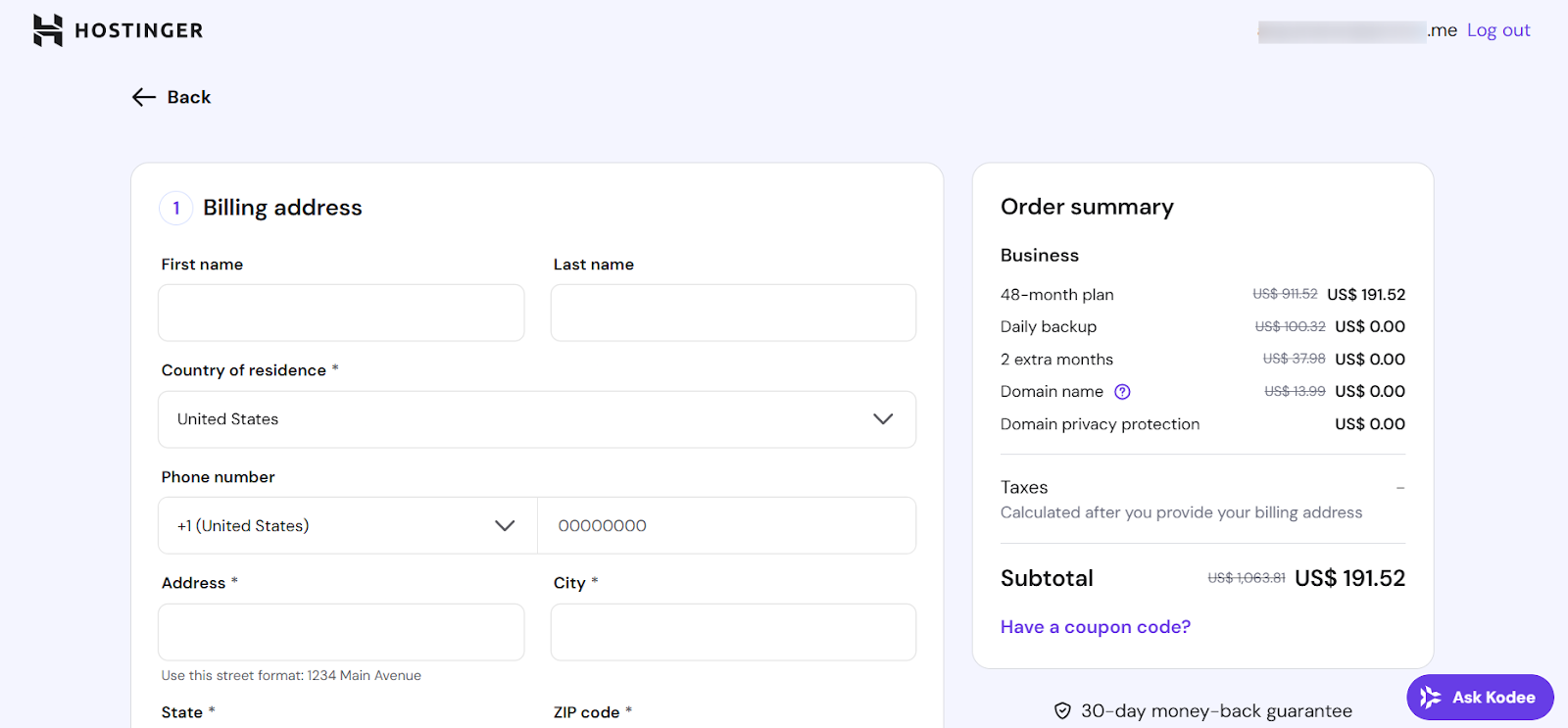Click the Taxes label
This screenshot has height=728, width=1568.
coord(1024,488)
